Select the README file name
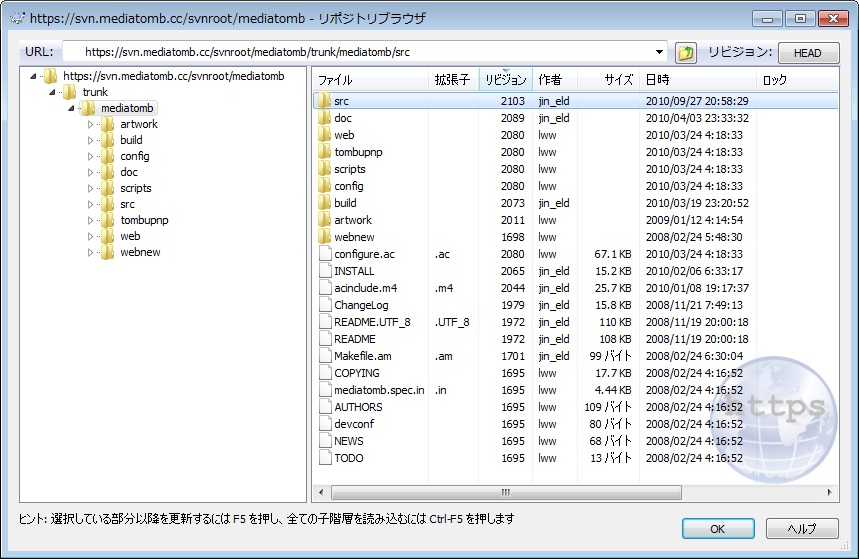The height and width of the screenshot is (559, 859). (x=354, y=339)
